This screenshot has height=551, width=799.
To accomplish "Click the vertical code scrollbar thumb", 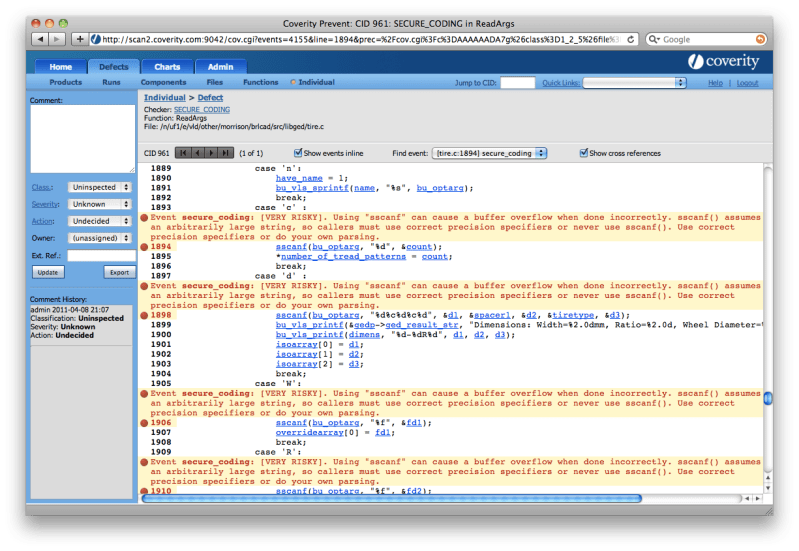I will click(x=768, y=399).
